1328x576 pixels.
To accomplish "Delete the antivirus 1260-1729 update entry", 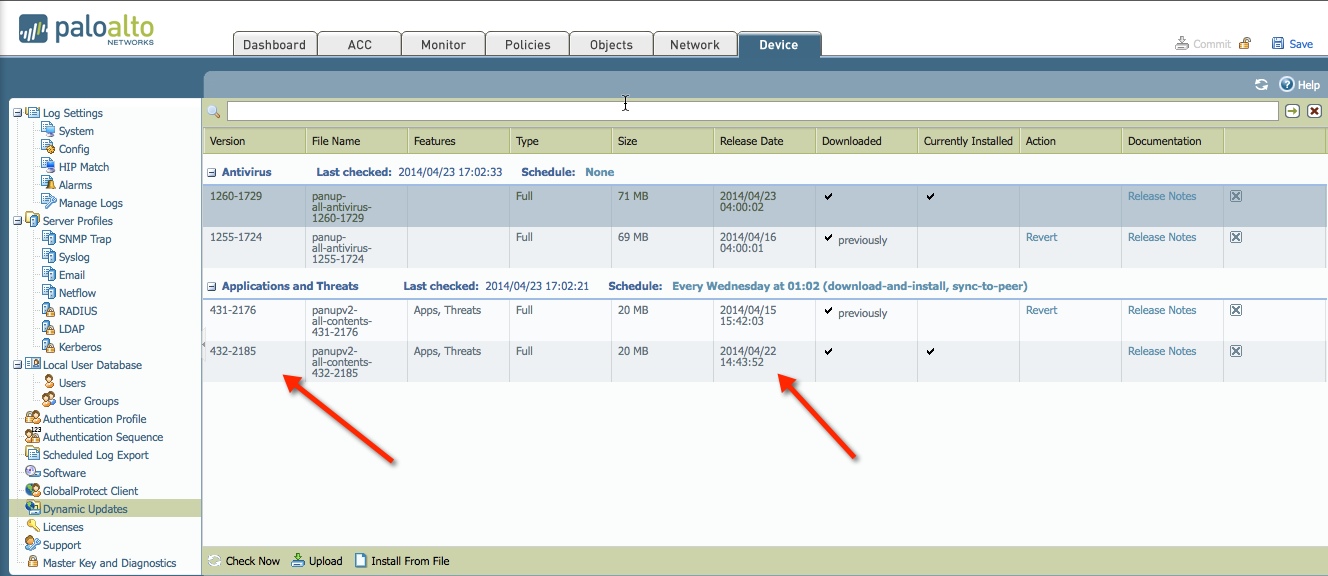I will tap(1236, 196).
